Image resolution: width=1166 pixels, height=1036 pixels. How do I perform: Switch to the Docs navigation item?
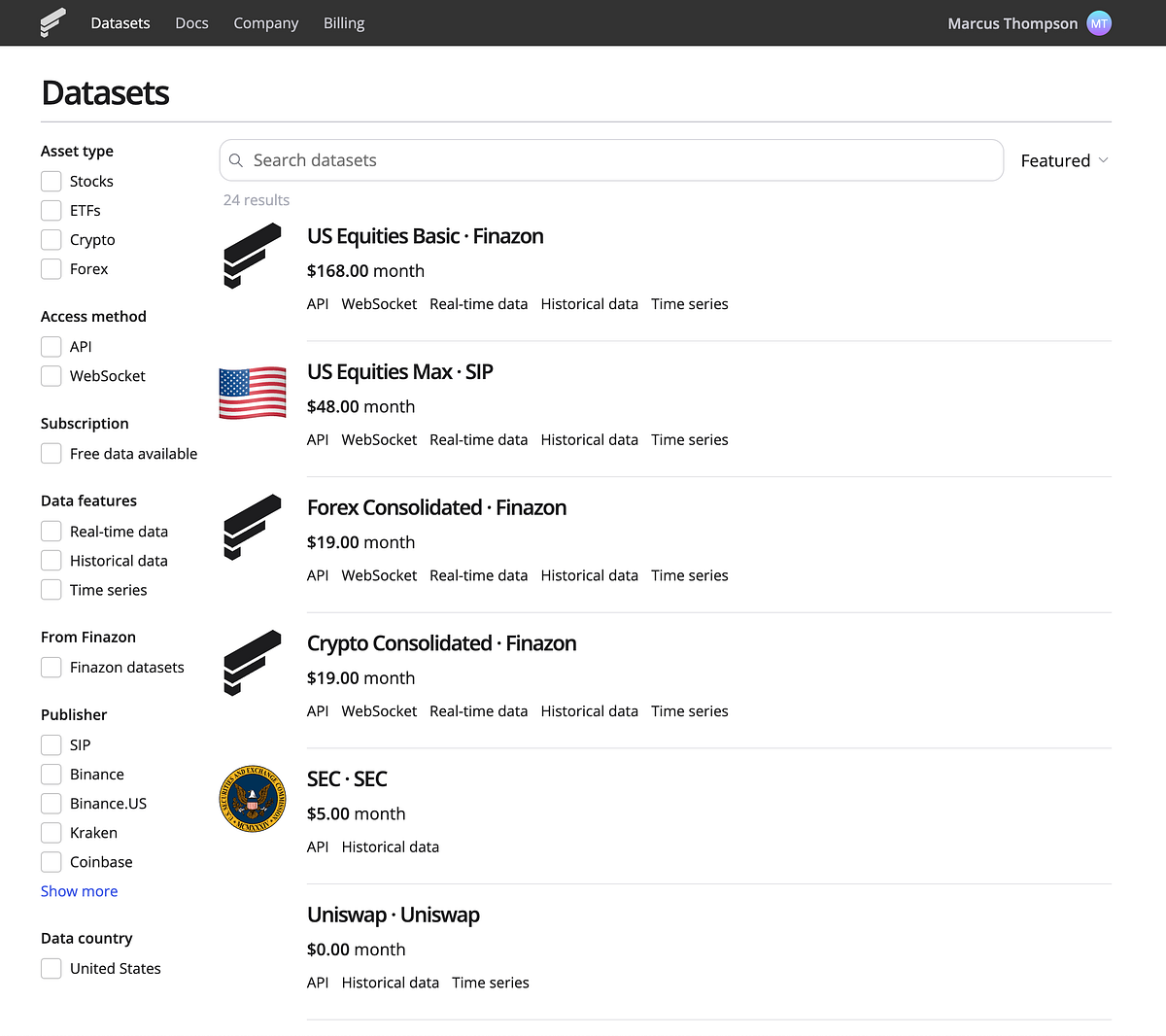click(191, 22)
